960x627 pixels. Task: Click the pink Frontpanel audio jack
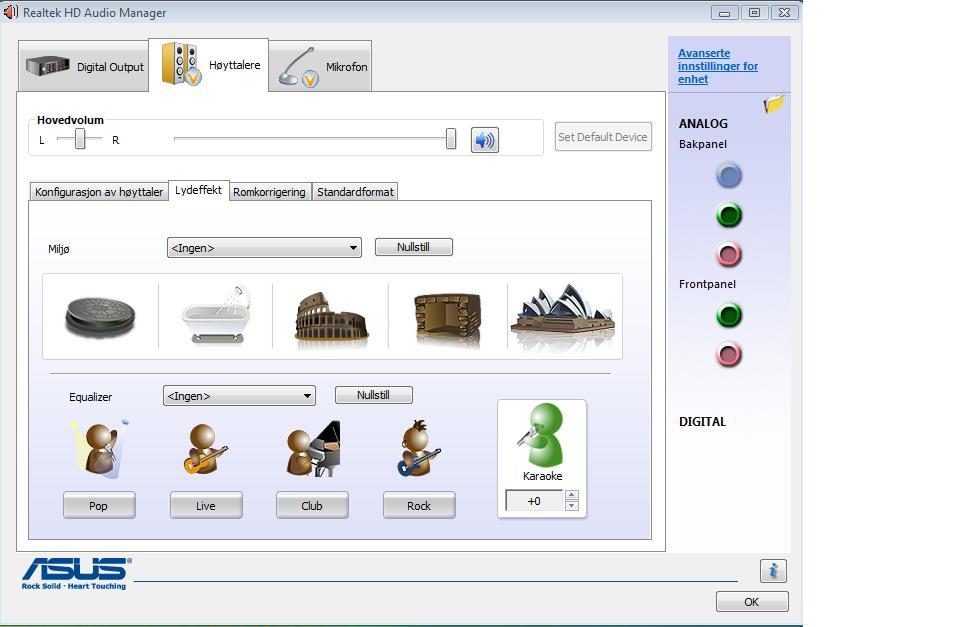click(x=729, y=355)
